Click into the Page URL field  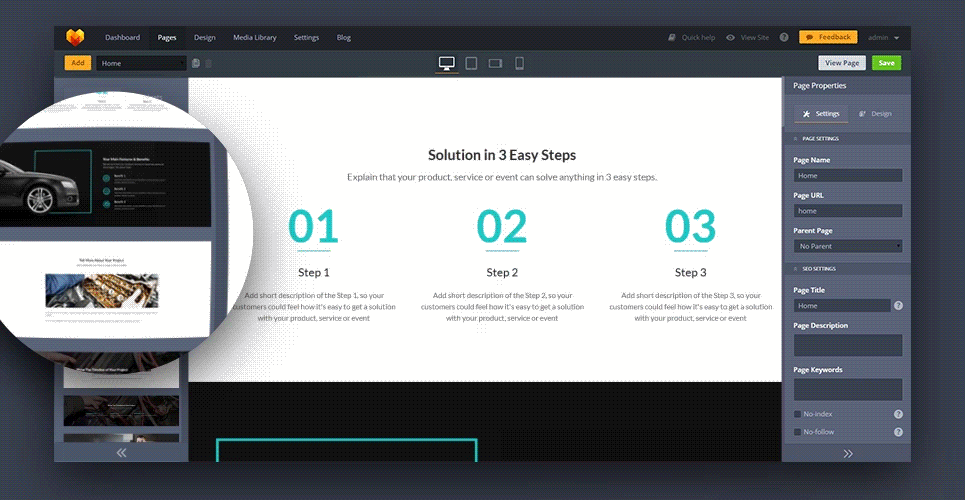tap(848, 211)
